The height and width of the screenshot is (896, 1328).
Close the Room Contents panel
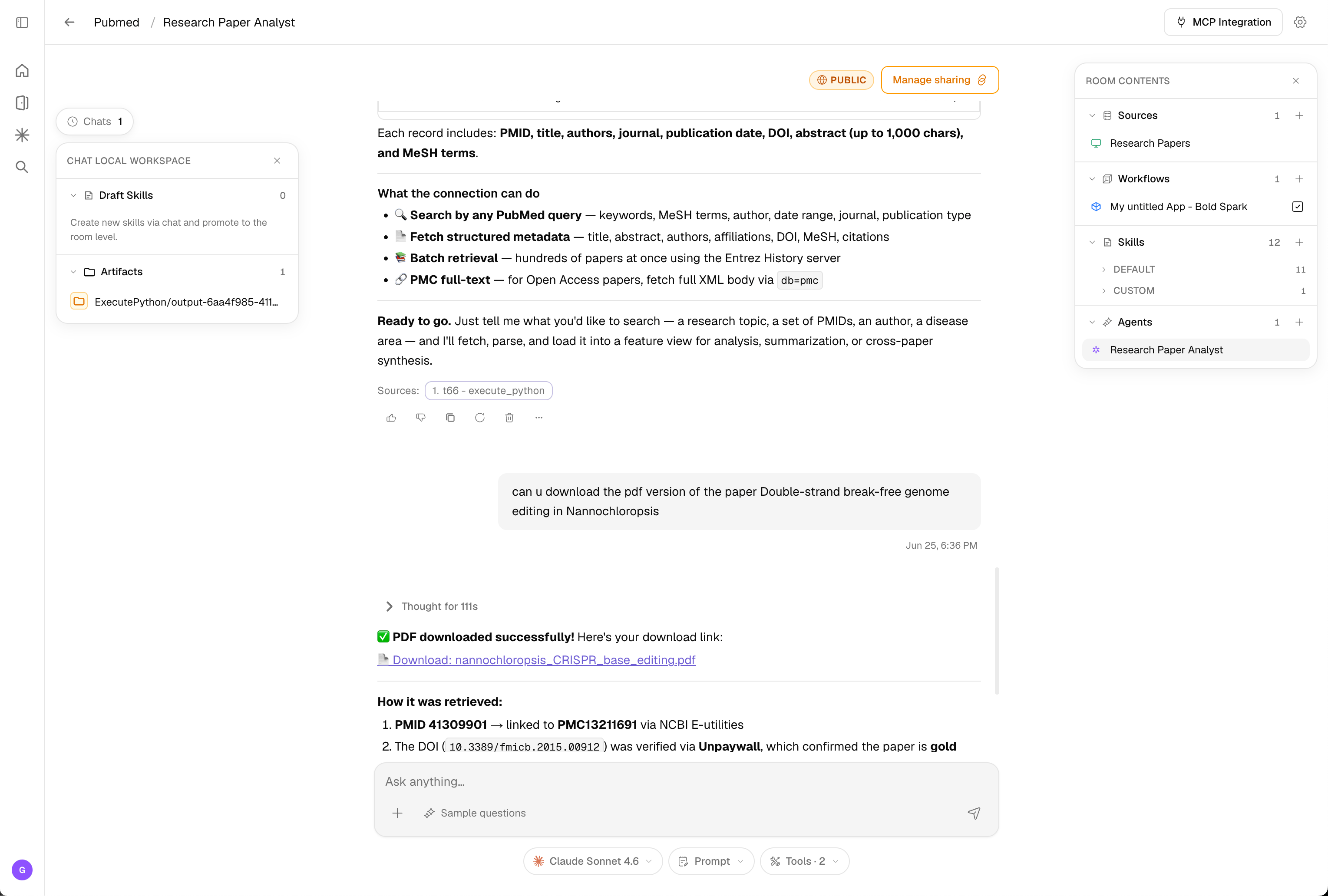[x=1295, y=81]
